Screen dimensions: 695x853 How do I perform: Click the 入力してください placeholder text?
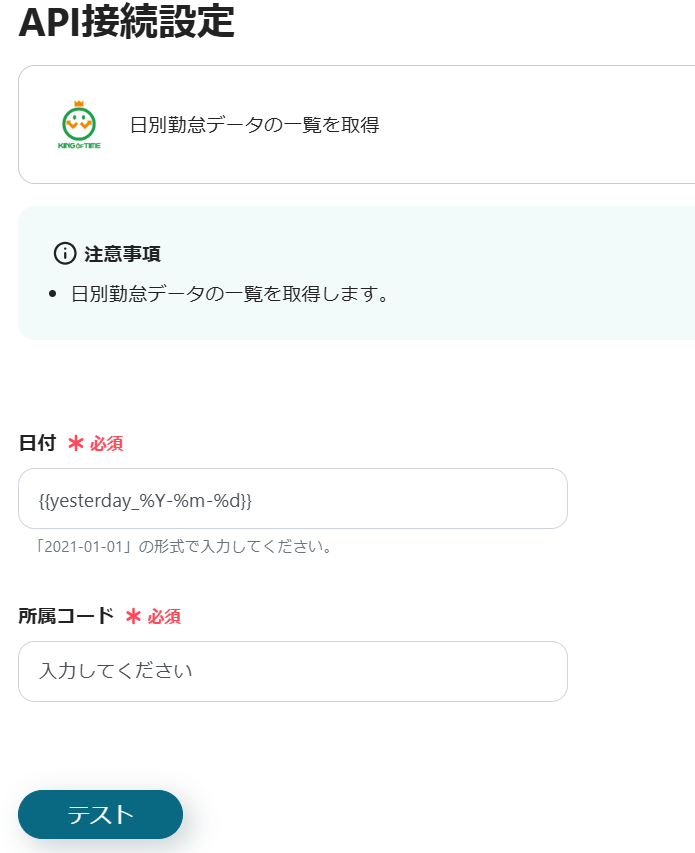pos(115,671)
